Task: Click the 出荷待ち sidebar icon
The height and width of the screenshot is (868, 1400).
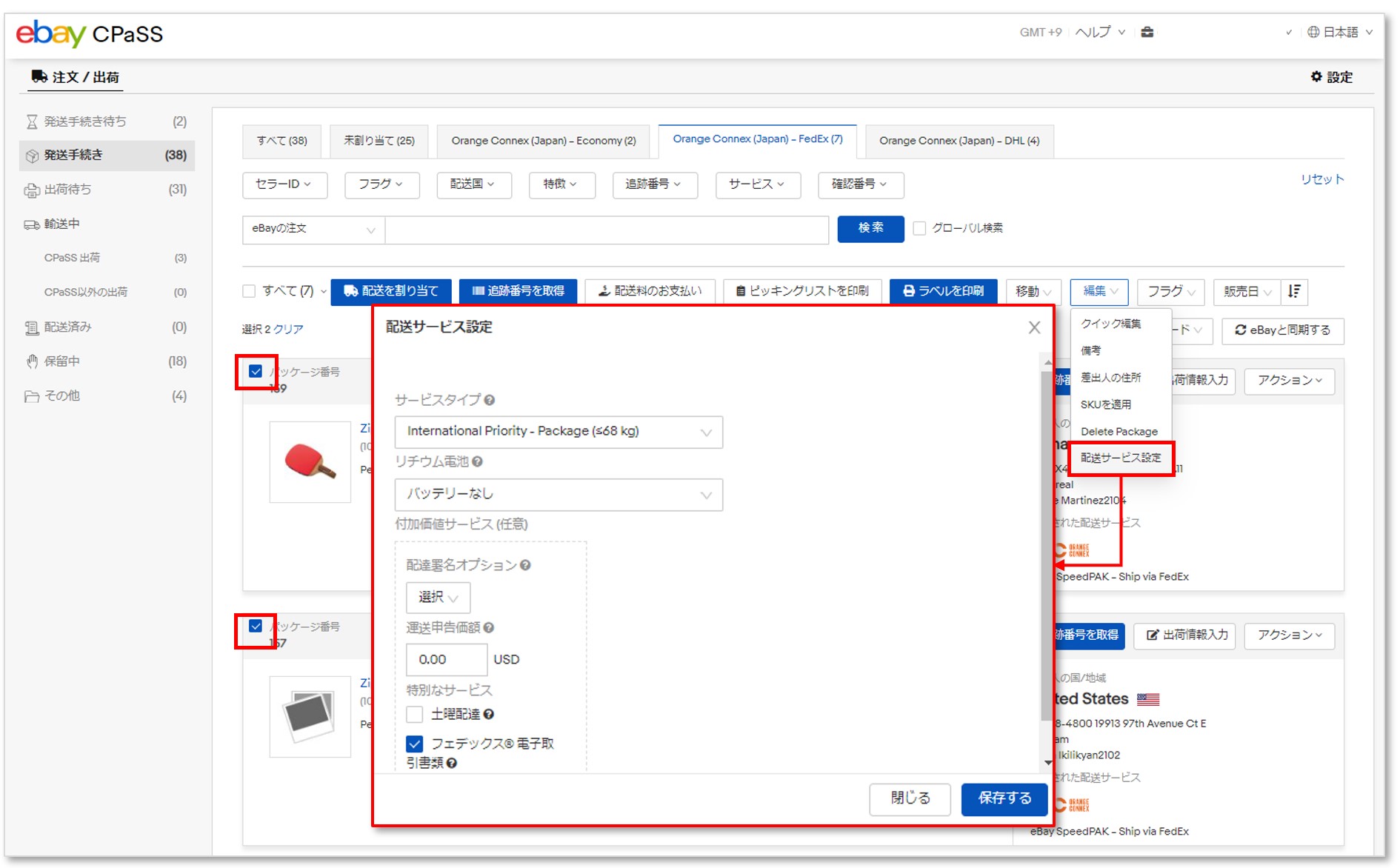Action: coord(32,190)
